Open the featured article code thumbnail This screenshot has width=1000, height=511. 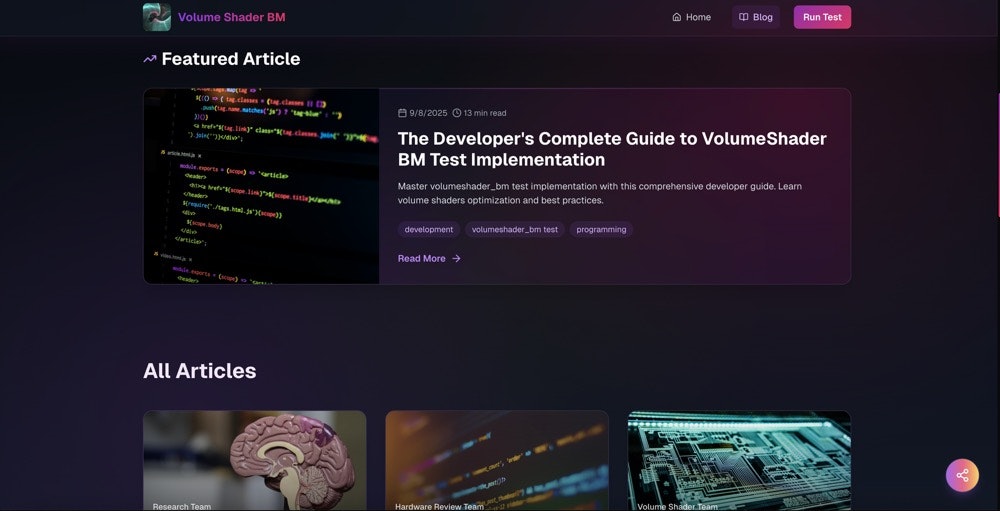coord(261,186)
